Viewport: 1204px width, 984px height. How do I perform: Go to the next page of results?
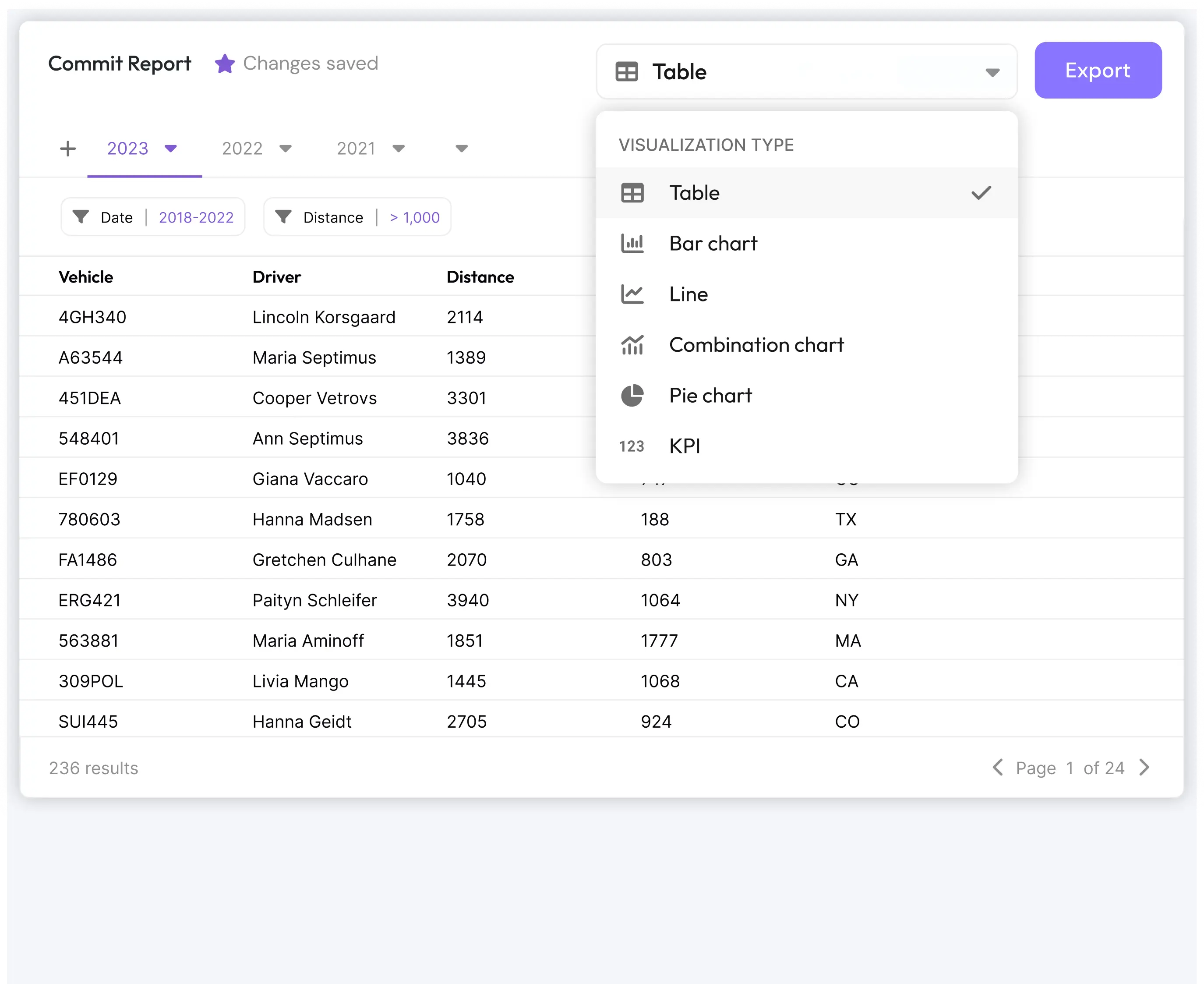[1144, 768]
